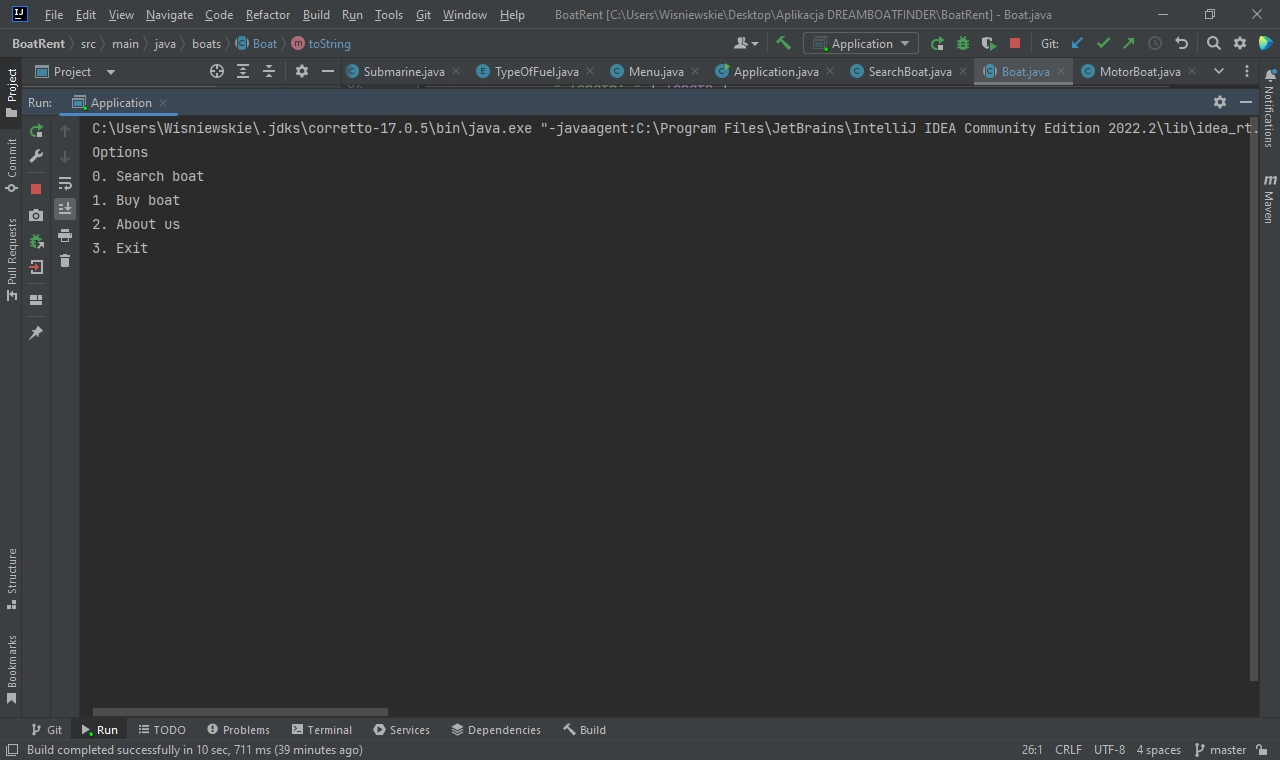The image size is (1280, 760).
Task: Toggle soft-wrap in the console
Action: click(x=65, y=183)
